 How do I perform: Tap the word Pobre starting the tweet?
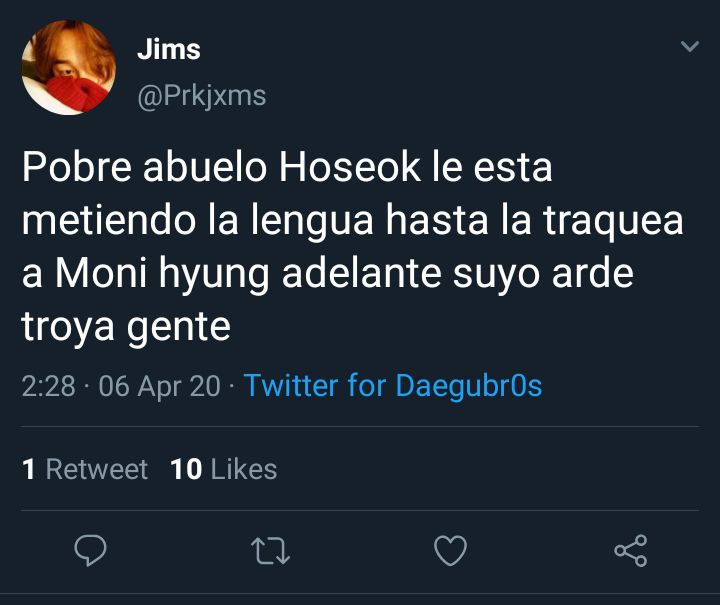click(x=77, y=167)
